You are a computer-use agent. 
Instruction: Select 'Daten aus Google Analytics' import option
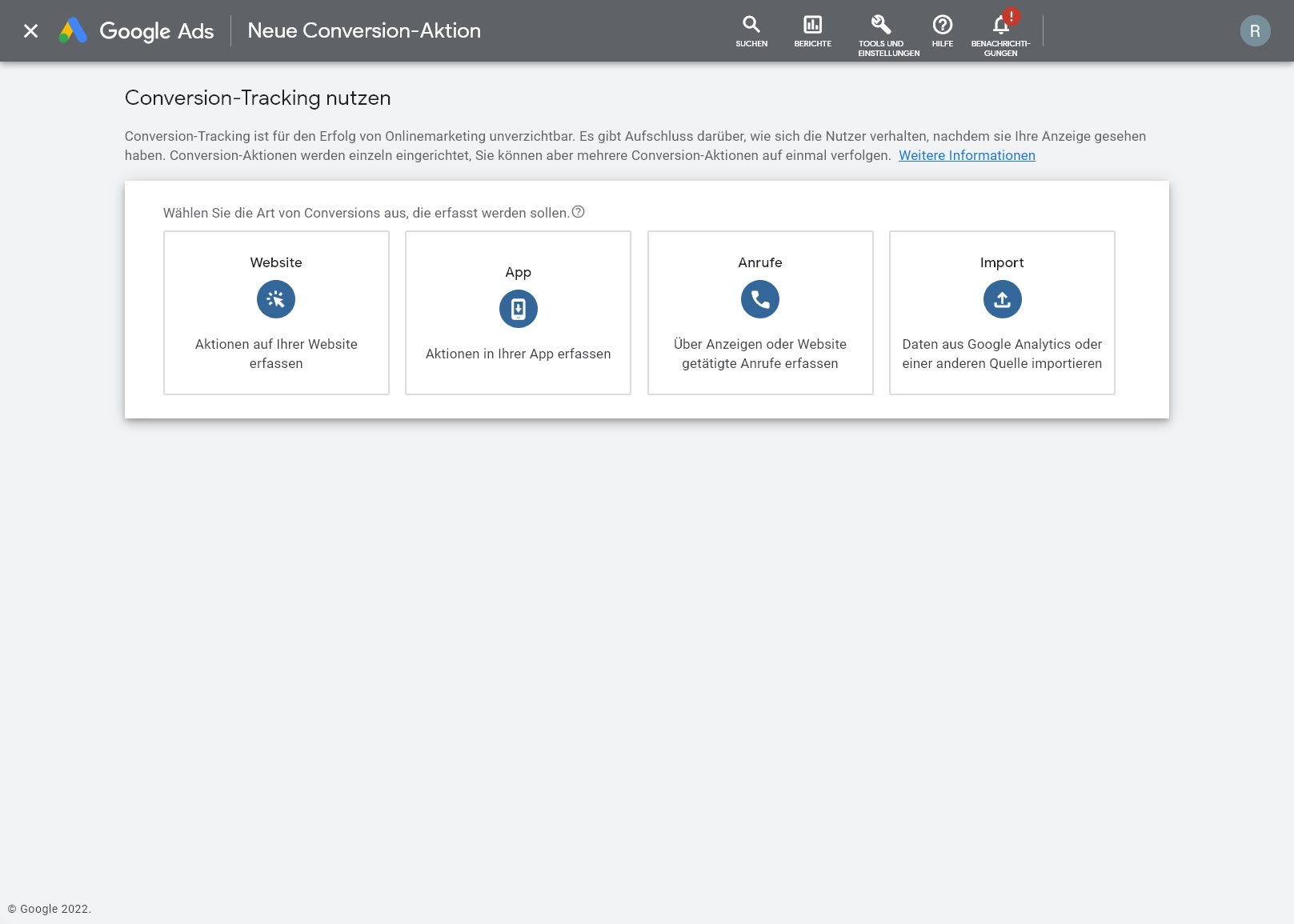tap(1002, 354)
